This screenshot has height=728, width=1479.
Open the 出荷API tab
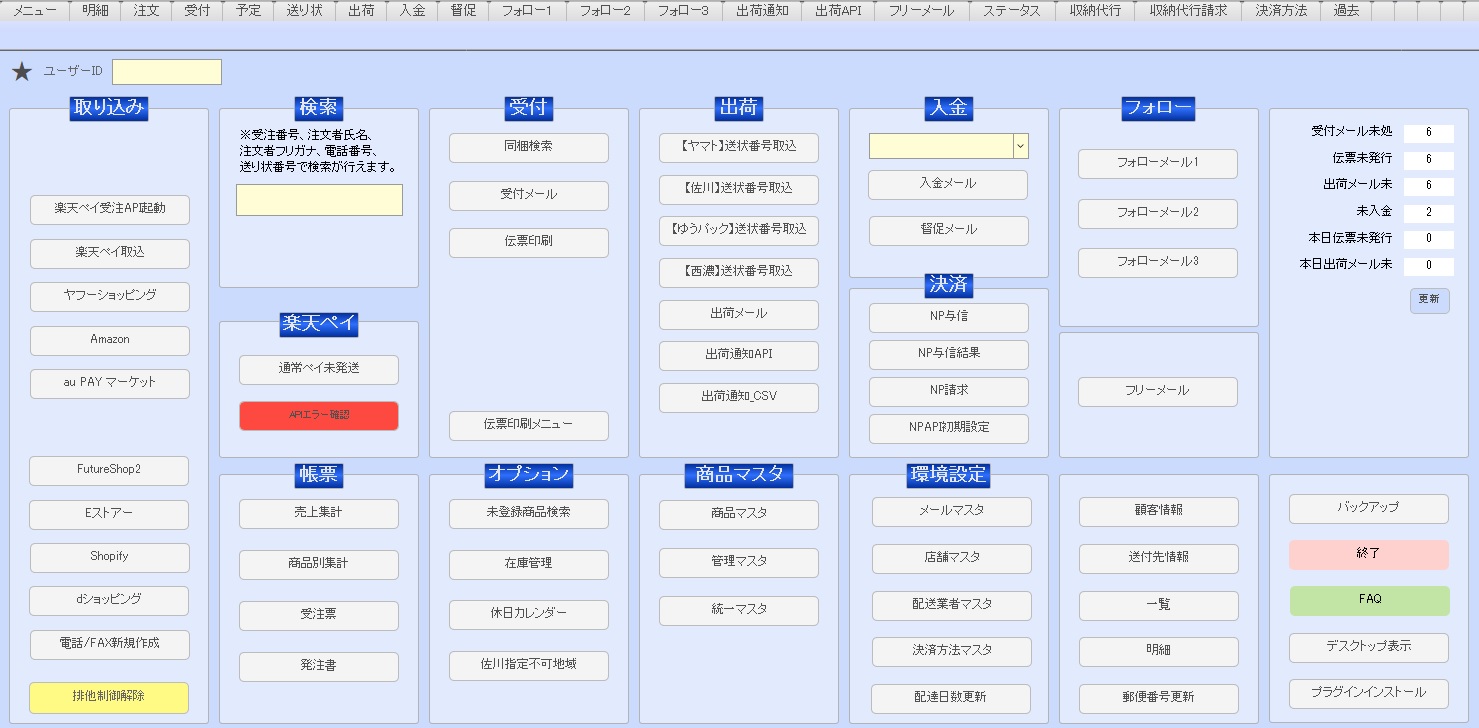click(837, 11)
